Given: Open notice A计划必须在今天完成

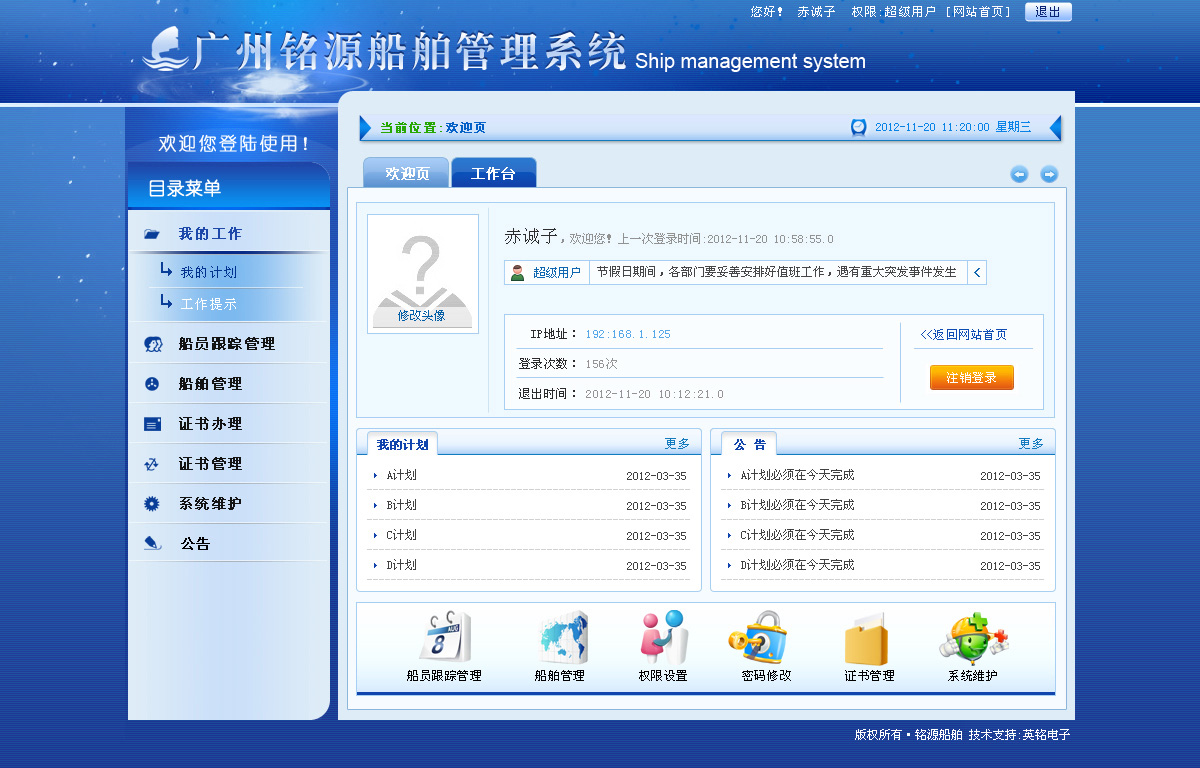Looking at the screenshot, I should 797,476.
